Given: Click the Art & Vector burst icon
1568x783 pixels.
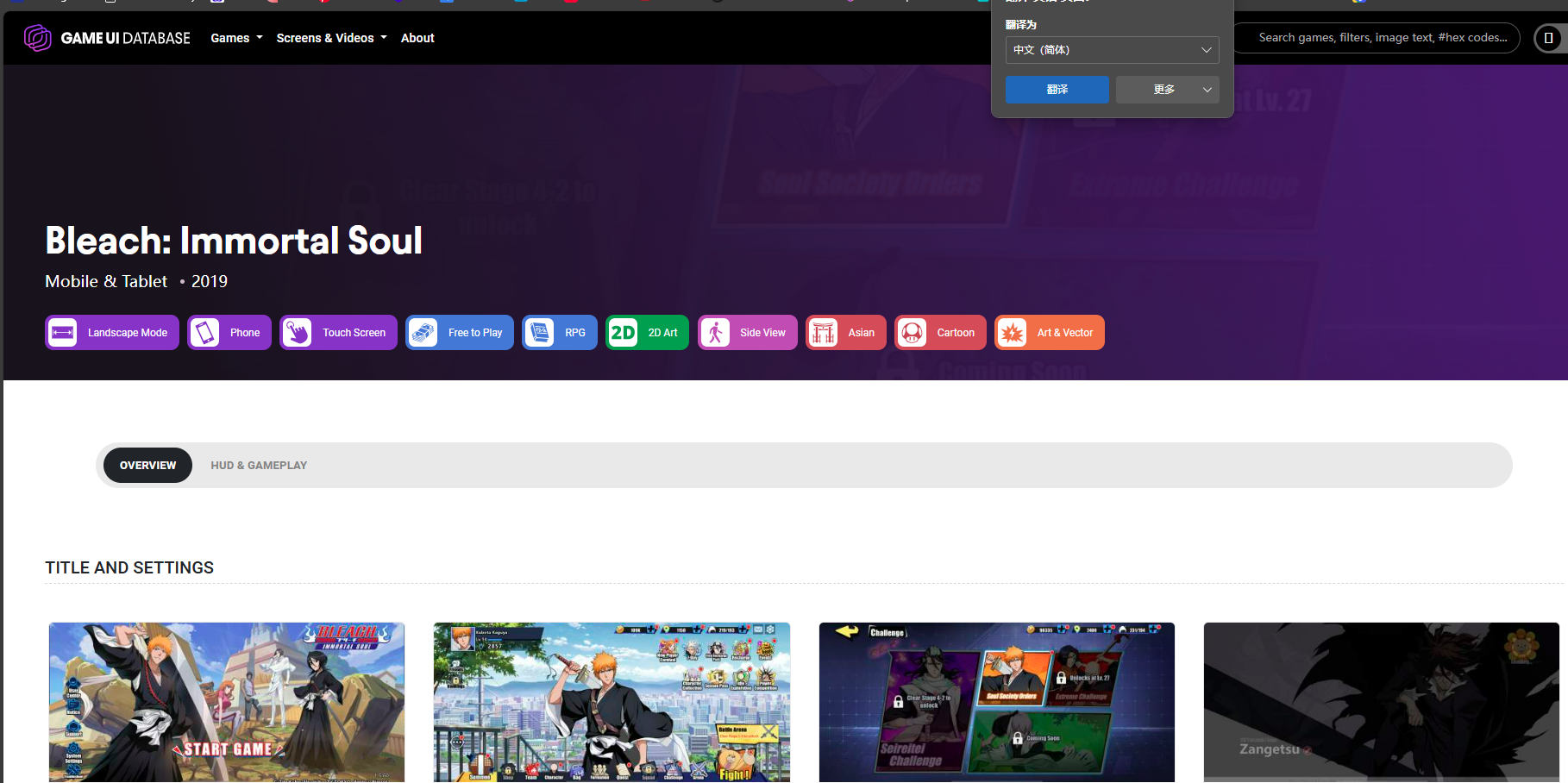Looking at the screenshot, I should [1013, 333].
